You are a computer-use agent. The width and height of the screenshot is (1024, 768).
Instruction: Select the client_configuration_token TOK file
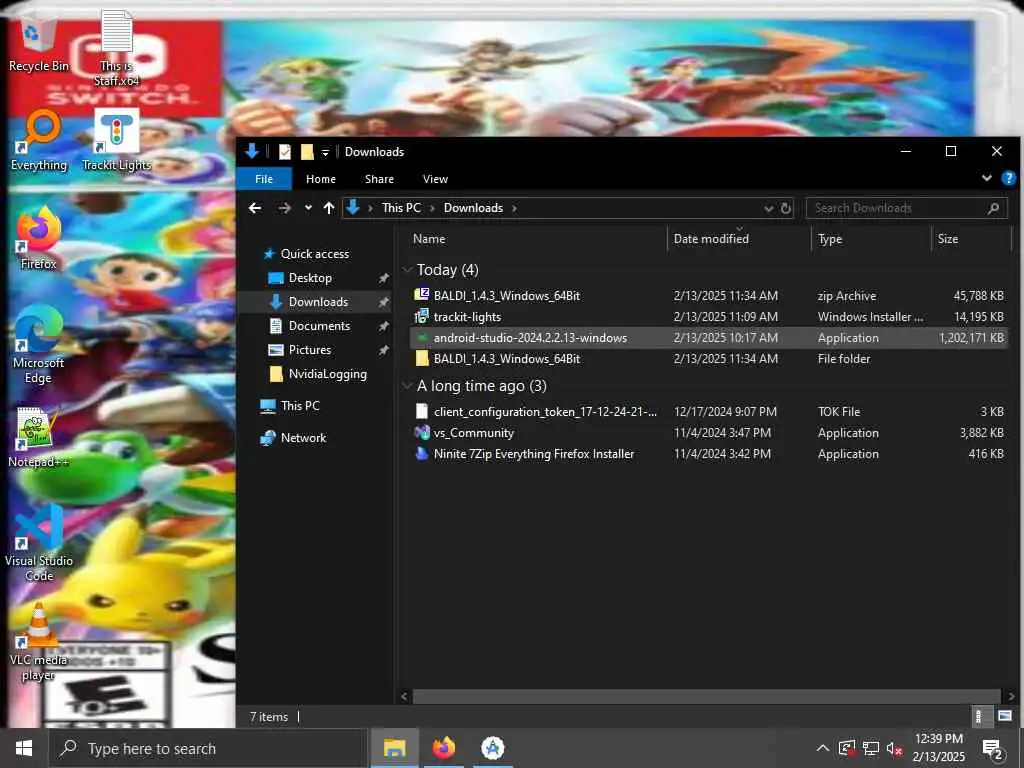pos(709,411)
